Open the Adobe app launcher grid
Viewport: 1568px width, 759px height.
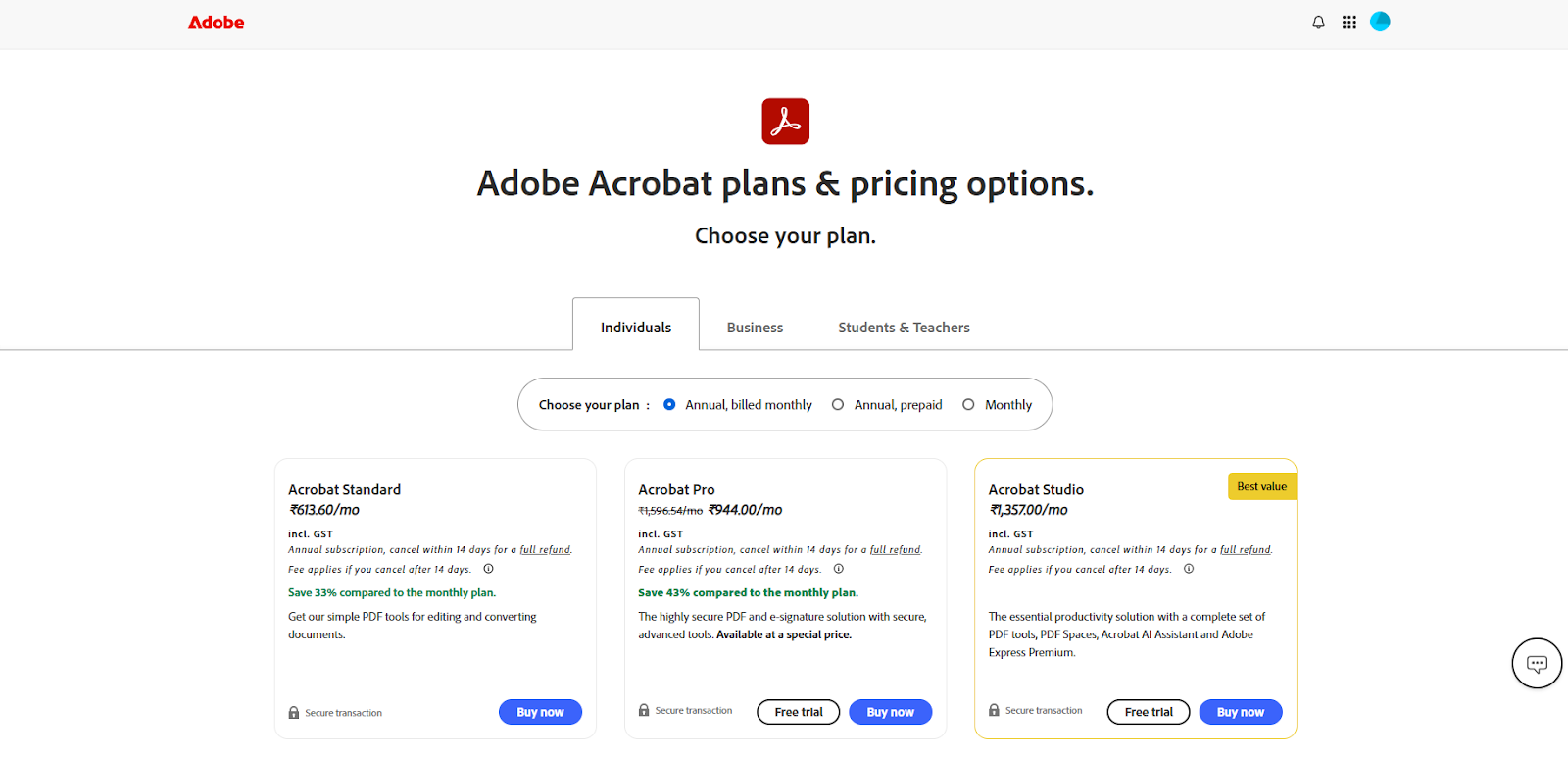(1348, 22)
